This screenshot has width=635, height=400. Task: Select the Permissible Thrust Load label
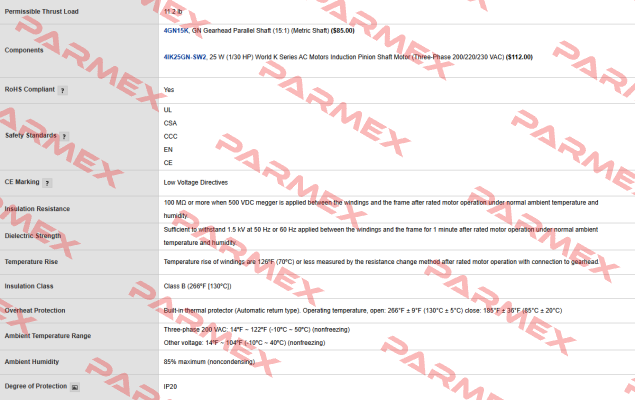41,11
